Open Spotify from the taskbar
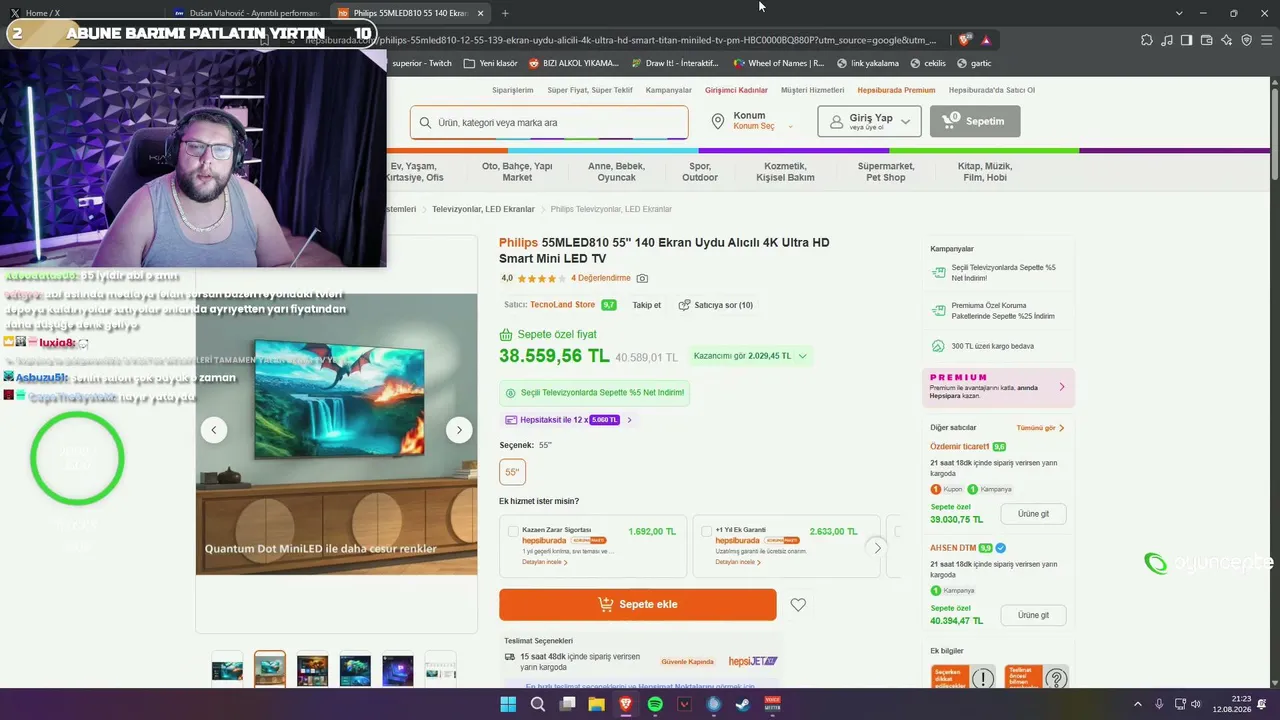Image resolution: width=1280 pixels, height=720 pixels. click(655, 704)
